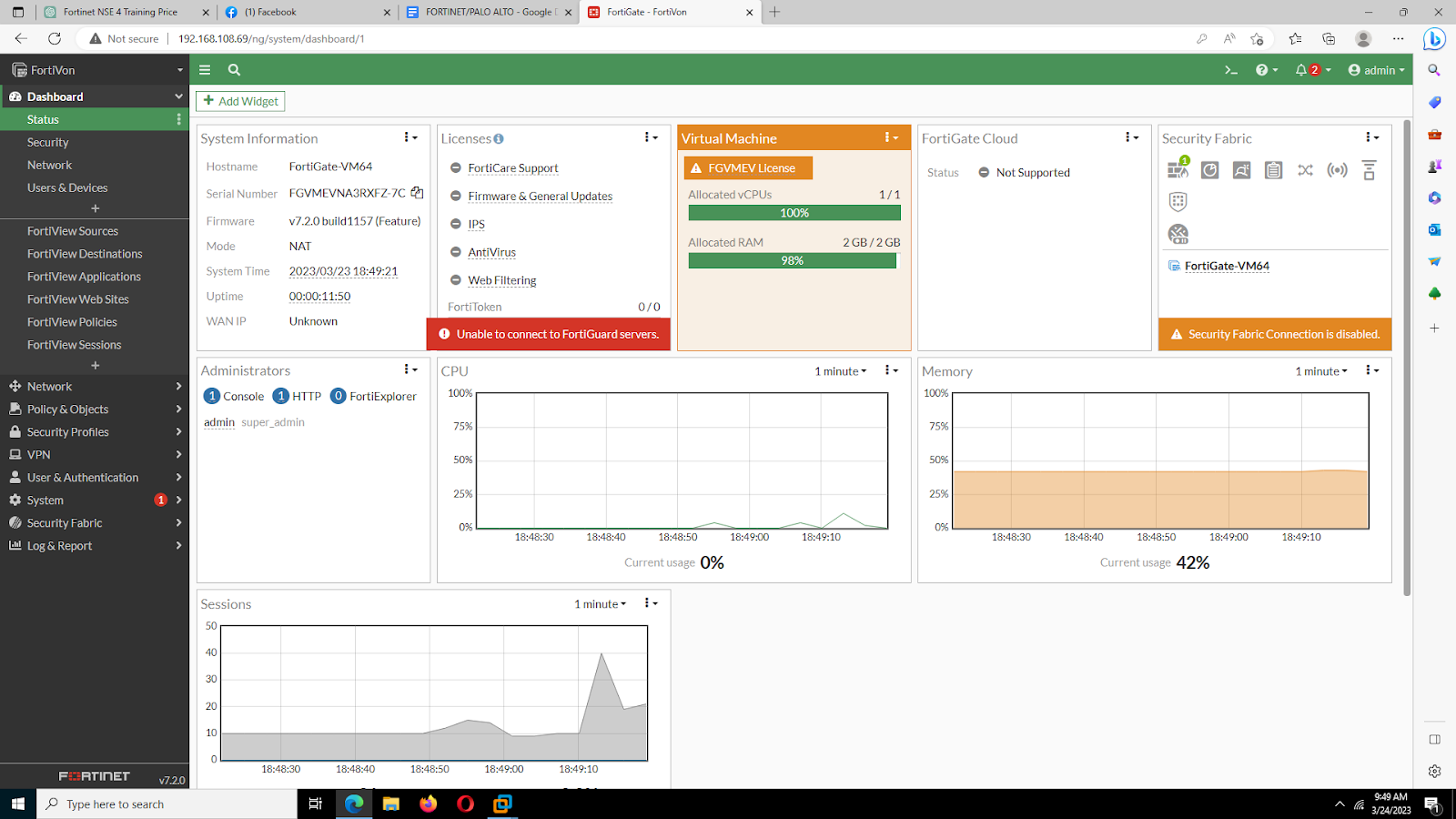Click the Status item three-dot options icon

click(178, 119)
